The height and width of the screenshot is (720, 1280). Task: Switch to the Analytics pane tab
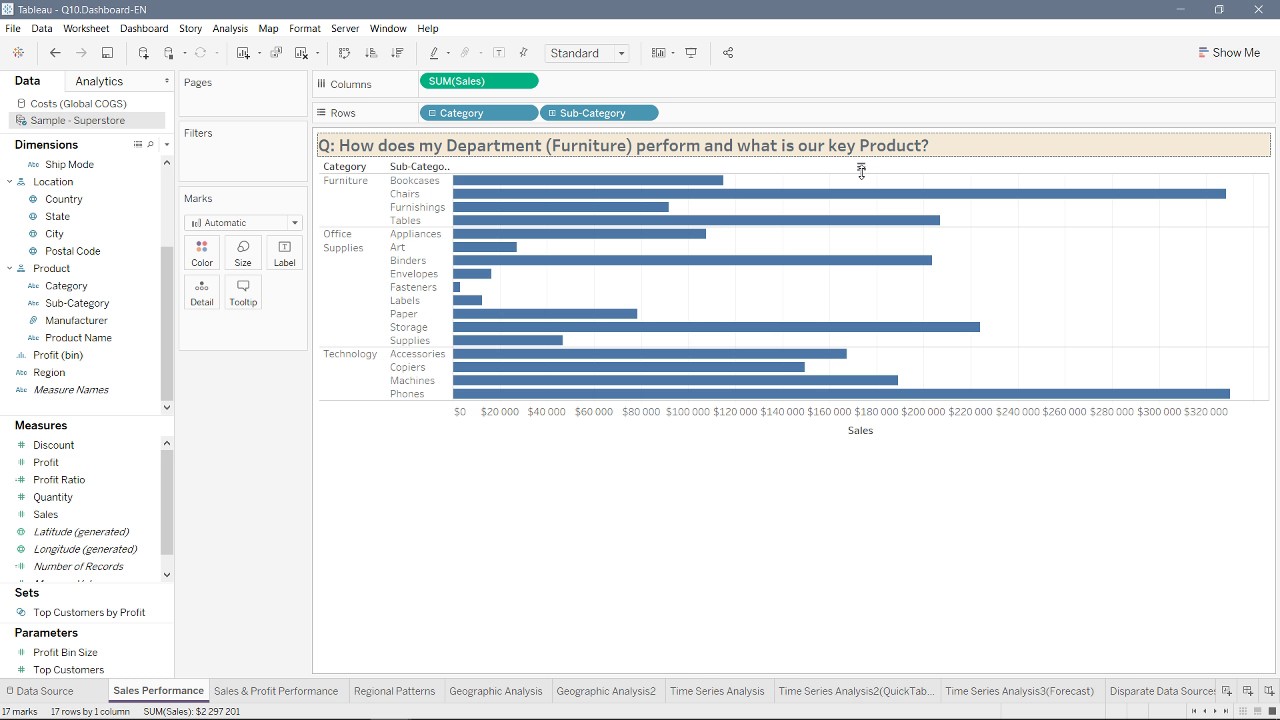click(99, 81)
